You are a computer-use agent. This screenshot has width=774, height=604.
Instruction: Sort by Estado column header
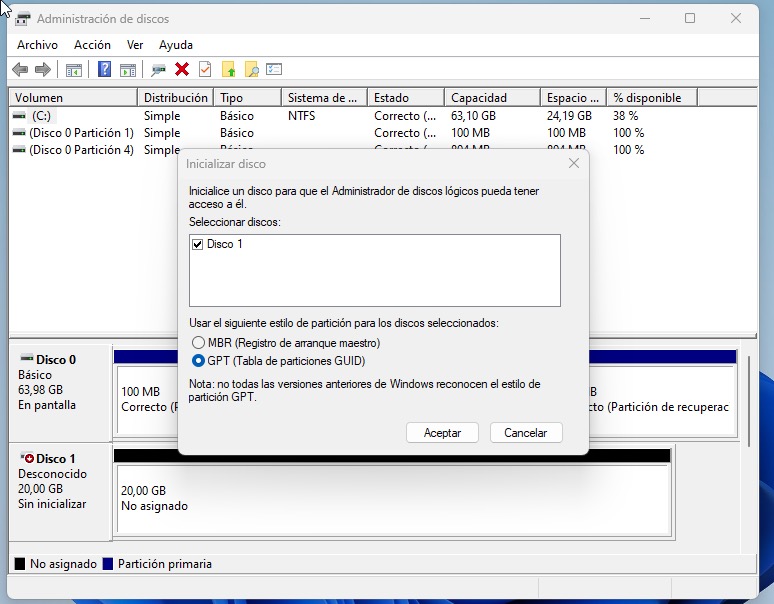pos(406,98)
